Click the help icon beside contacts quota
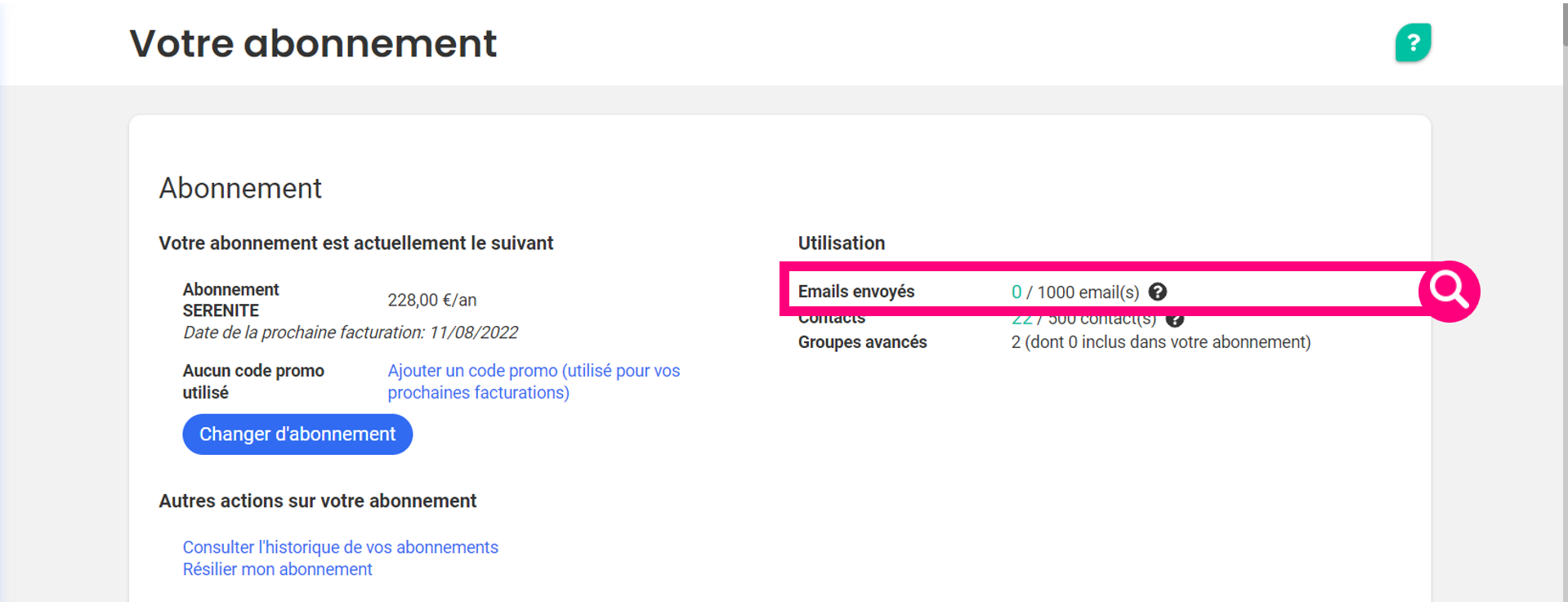1568x602 pixels. coord(1175,319)
